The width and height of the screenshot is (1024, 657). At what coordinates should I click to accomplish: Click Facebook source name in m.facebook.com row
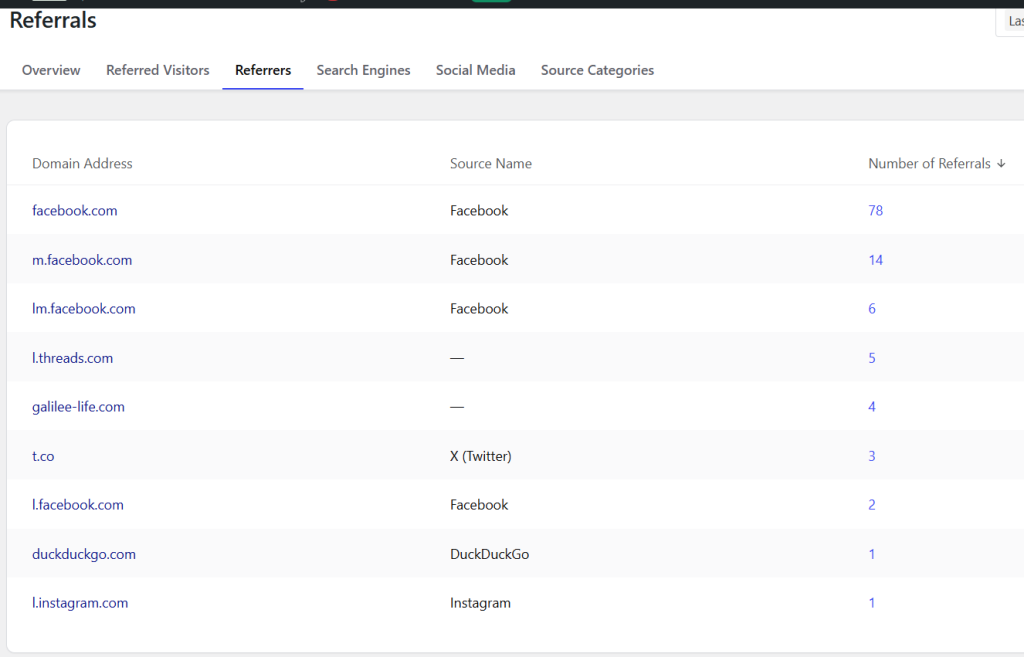pos(479,260)
